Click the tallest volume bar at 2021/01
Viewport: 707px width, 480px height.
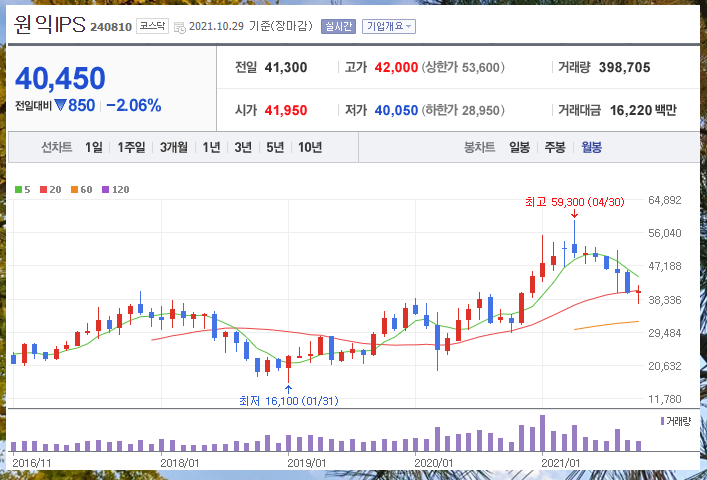tap(542, 433)
